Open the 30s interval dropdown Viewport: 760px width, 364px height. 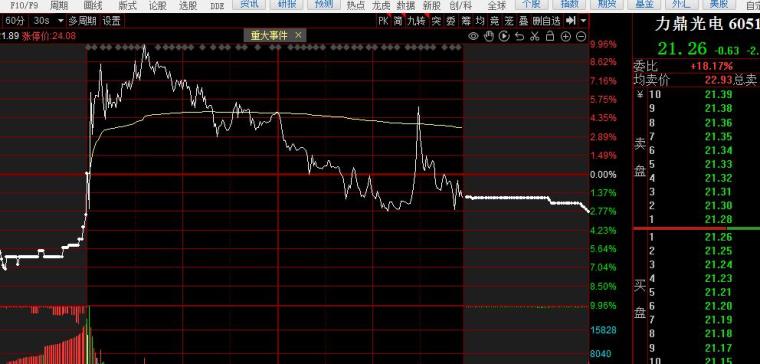click(x=48, y=21)
